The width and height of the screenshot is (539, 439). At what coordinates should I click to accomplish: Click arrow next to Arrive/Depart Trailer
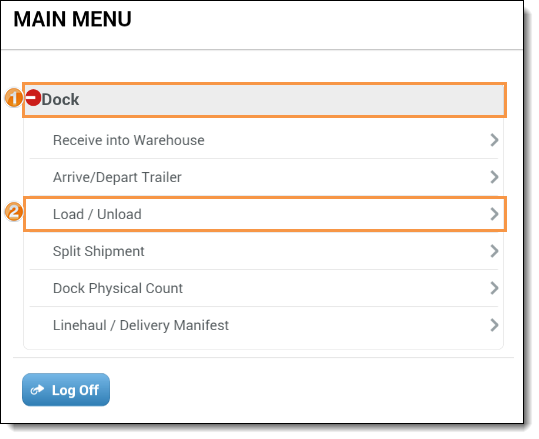(x=494, y=177)
